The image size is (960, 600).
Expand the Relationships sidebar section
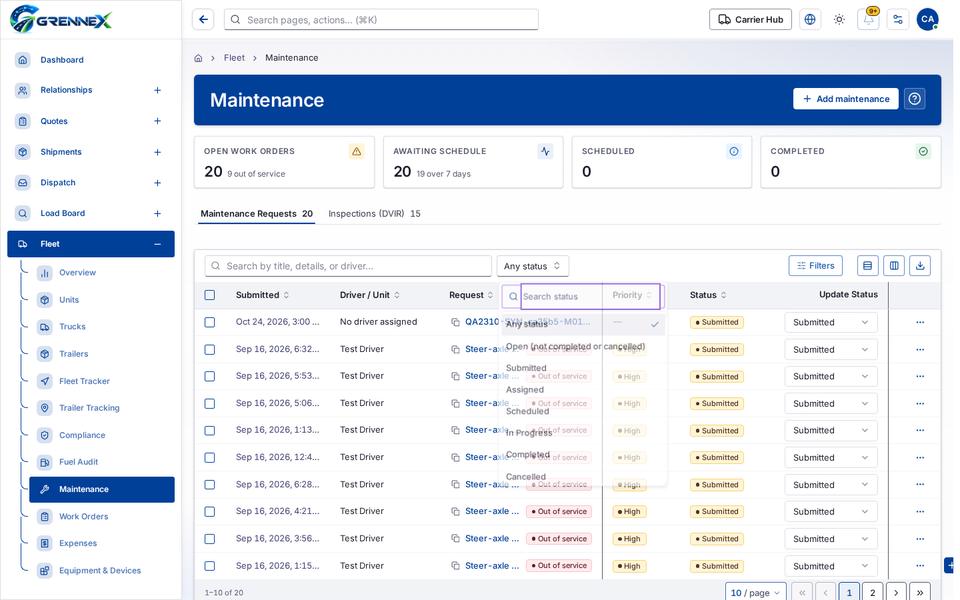(x=157, y=90)
